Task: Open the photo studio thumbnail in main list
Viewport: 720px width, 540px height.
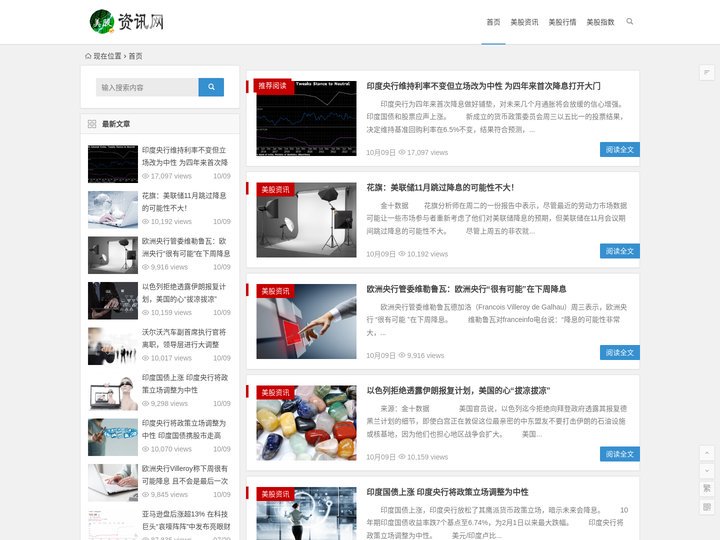Action: (306, 220)
